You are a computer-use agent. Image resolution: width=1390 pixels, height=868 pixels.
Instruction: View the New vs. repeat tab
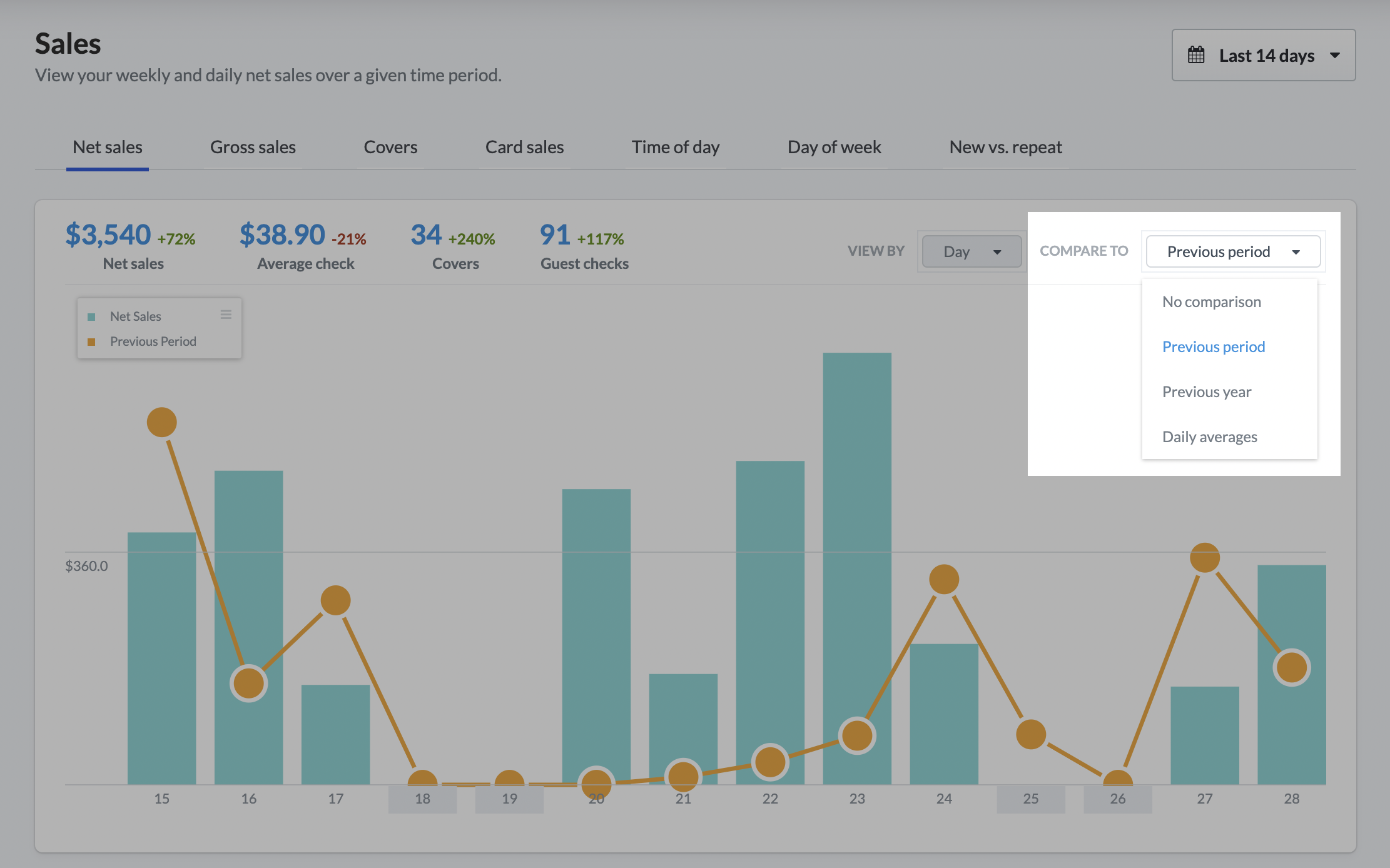tap(1005, 148)
